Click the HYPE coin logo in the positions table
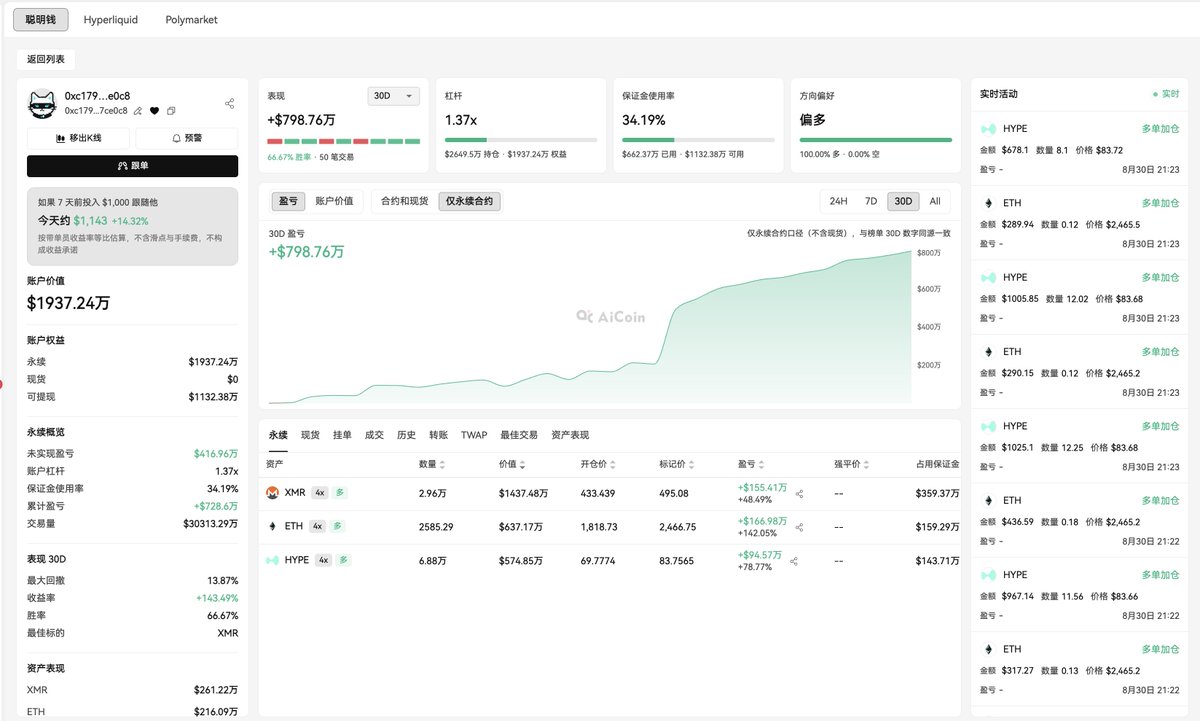Image resolution: width=1200 pixels, height=721 pixels. tap(272, 560)
